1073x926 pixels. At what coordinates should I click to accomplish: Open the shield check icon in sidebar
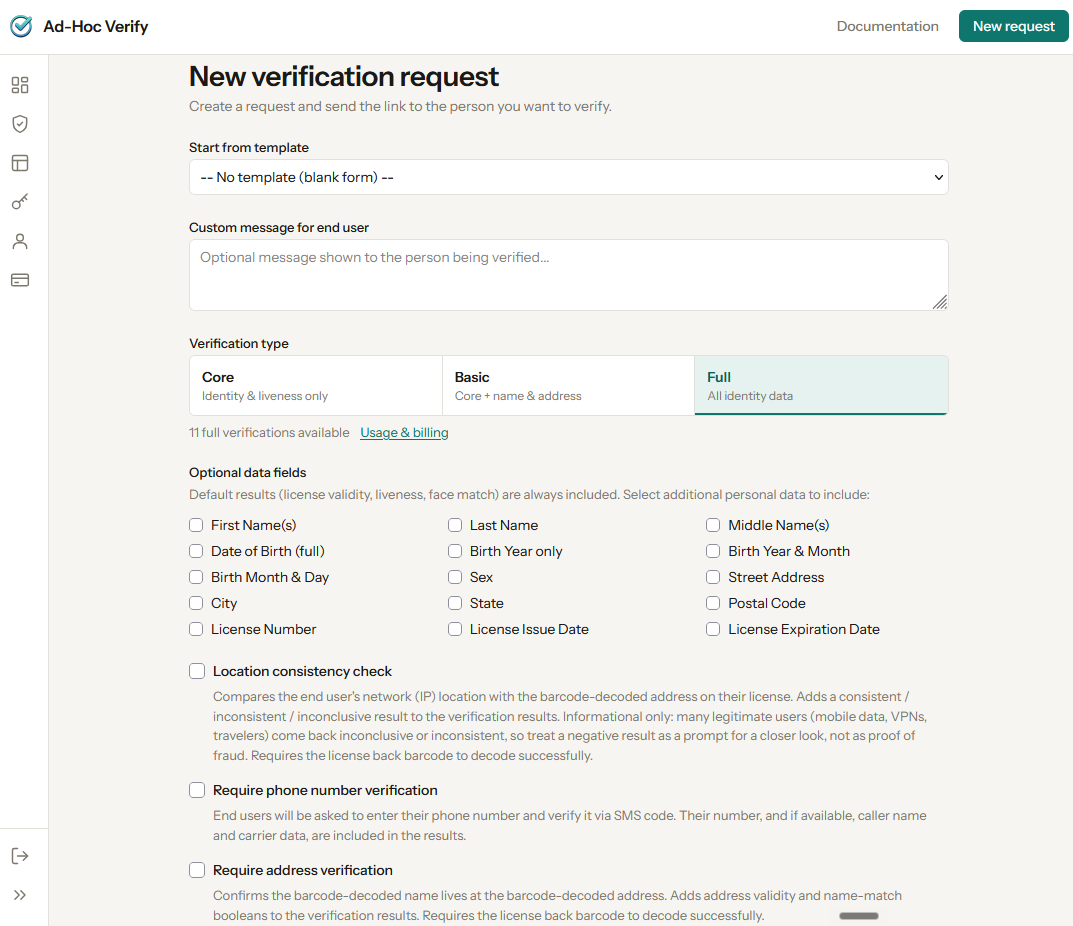(20, 124)
